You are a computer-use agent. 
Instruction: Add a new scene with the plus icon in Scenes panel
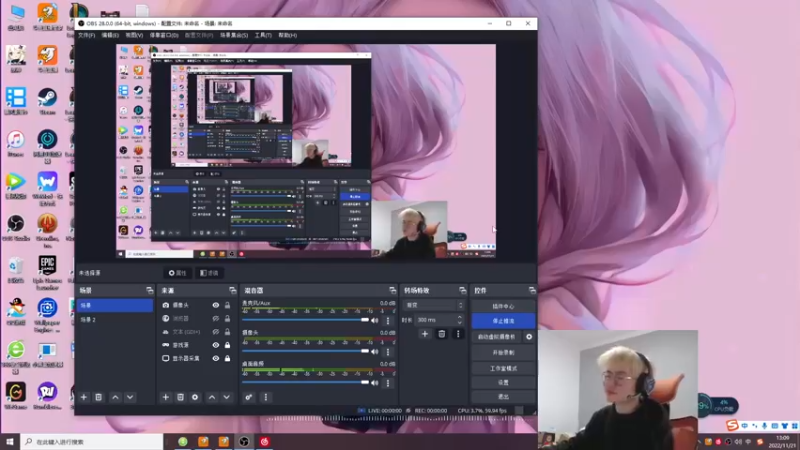(x=84, y=397)
